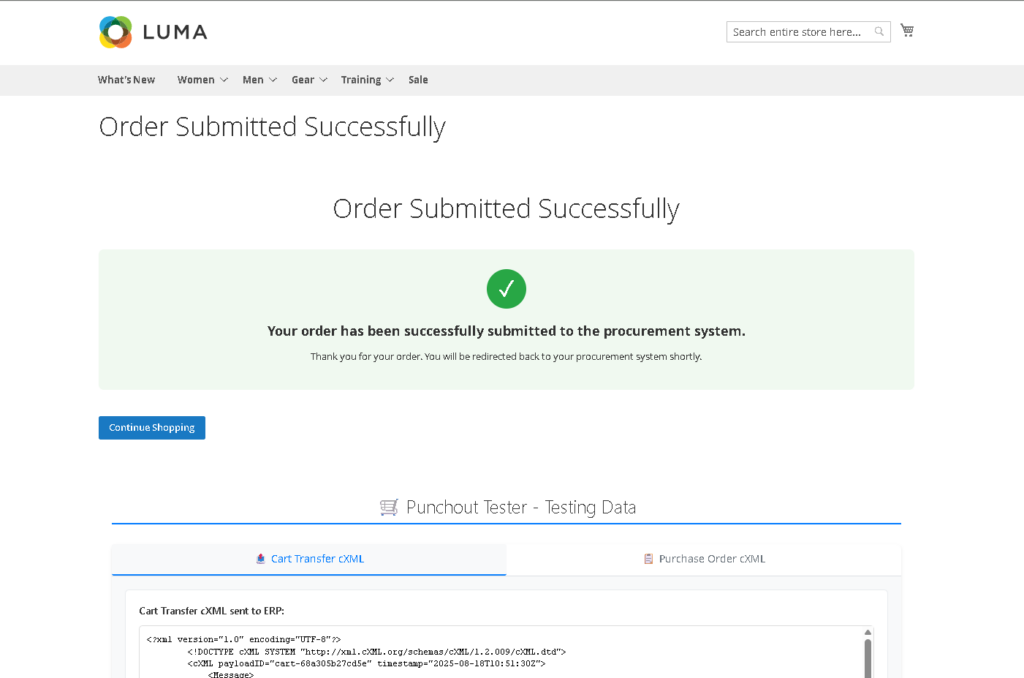Expand the Training menu chevron
This screenshot has height=678, width=1024.
pos(390,80)
